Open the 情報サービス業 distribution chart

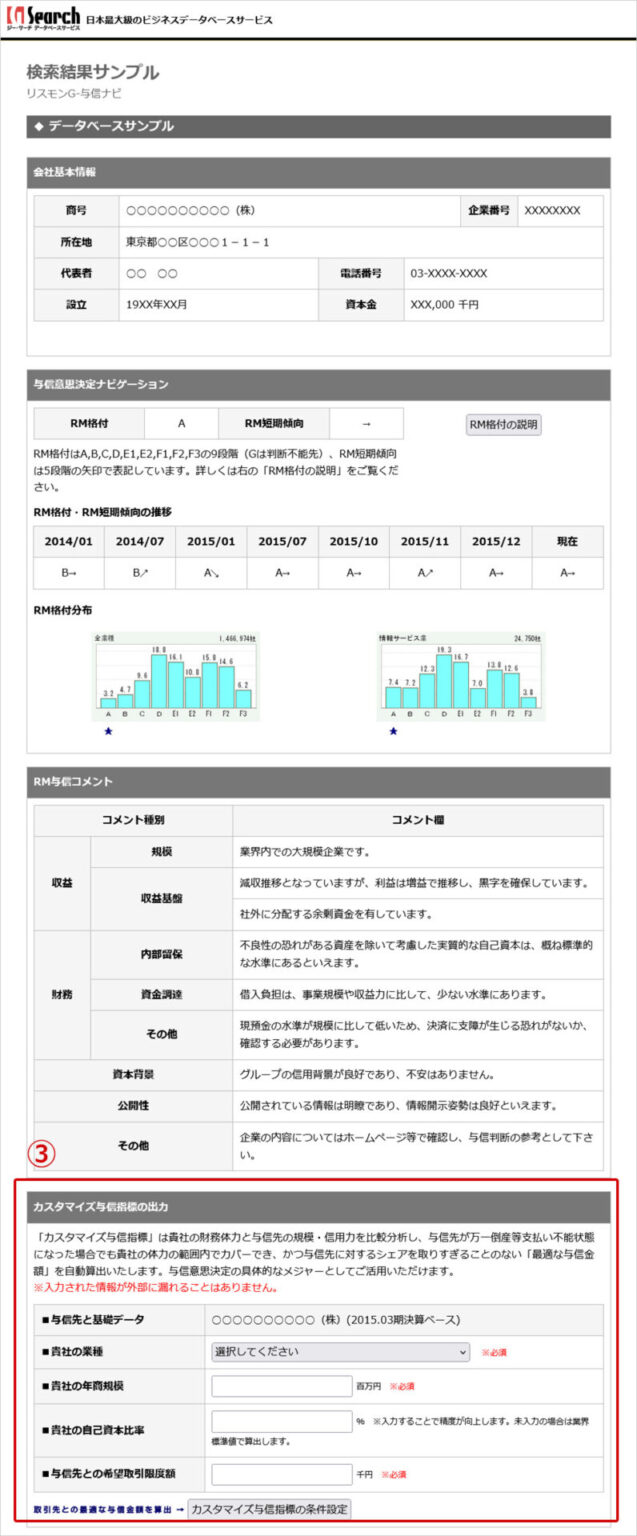[x=459, y=675]
